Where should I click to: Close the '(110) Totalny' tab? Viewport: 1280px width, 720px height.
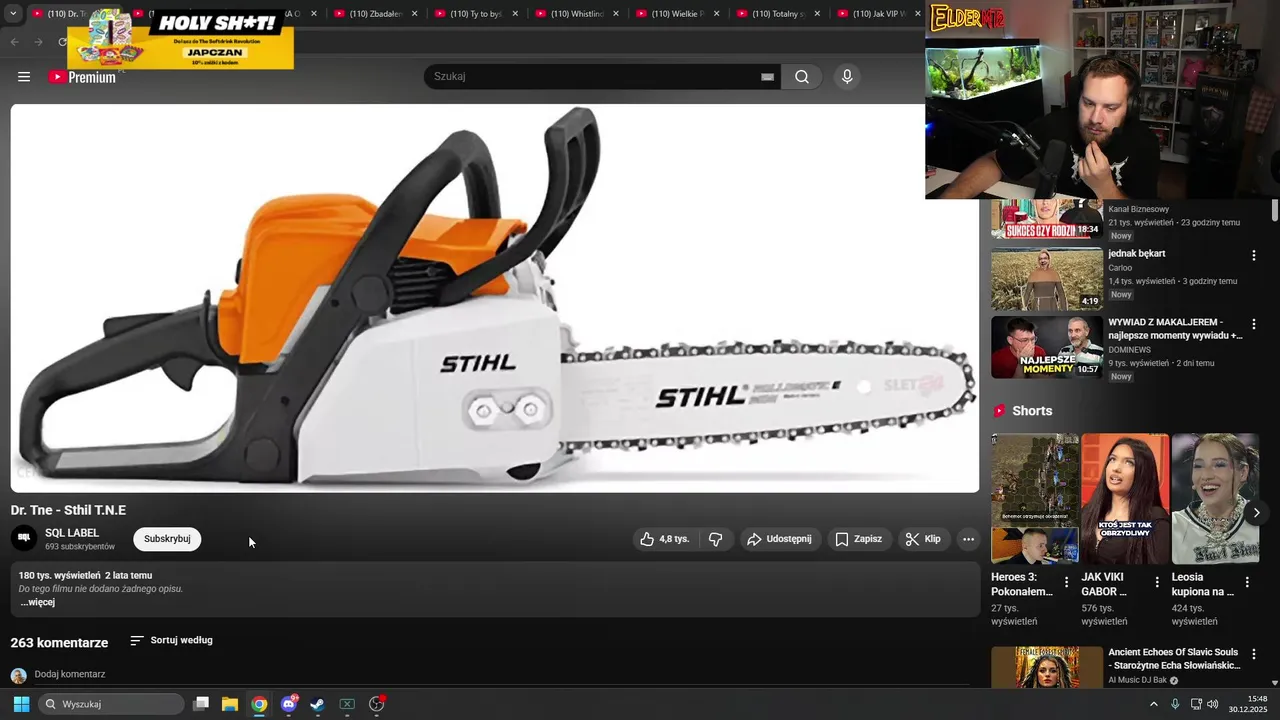coord(817,14)
